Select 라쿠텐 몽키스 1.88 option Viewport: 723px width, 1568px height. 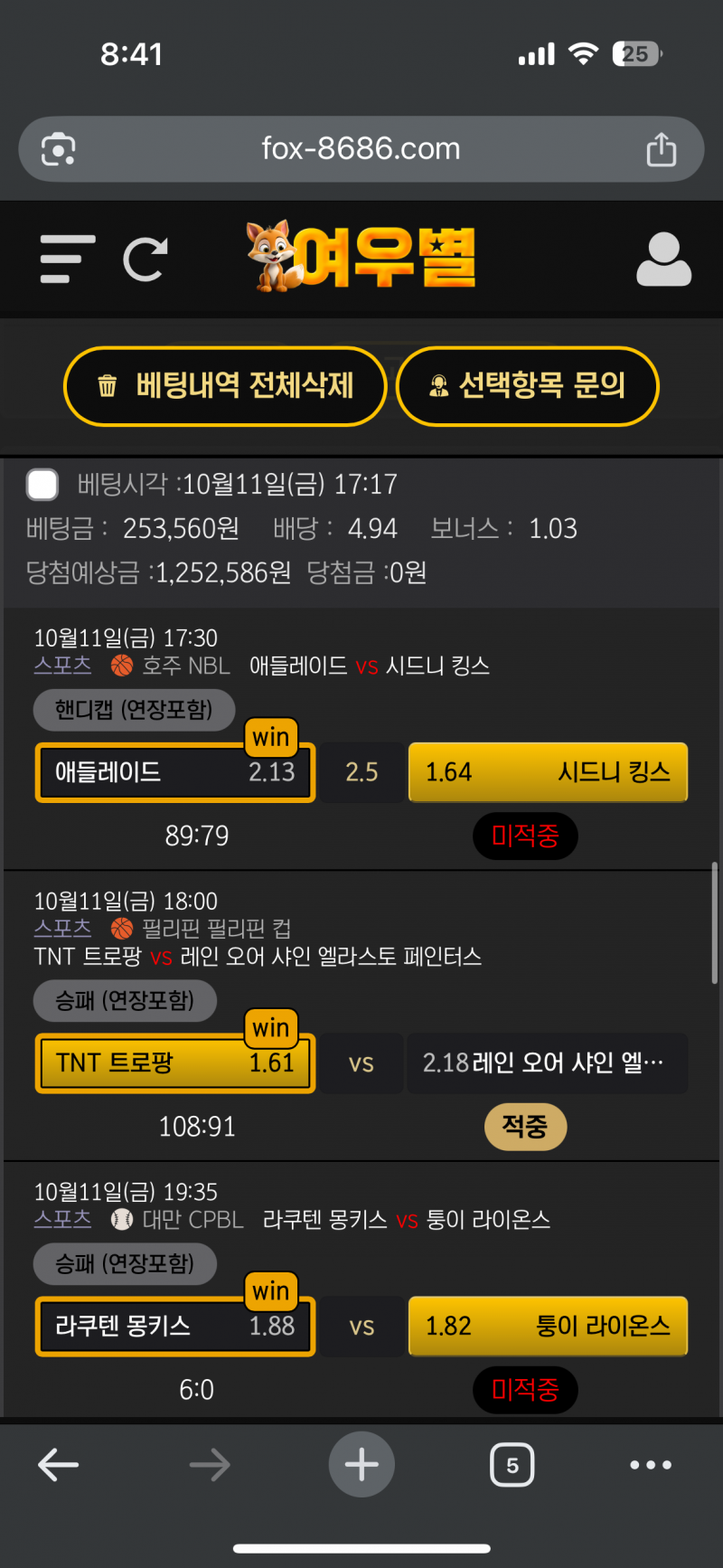175,1327
